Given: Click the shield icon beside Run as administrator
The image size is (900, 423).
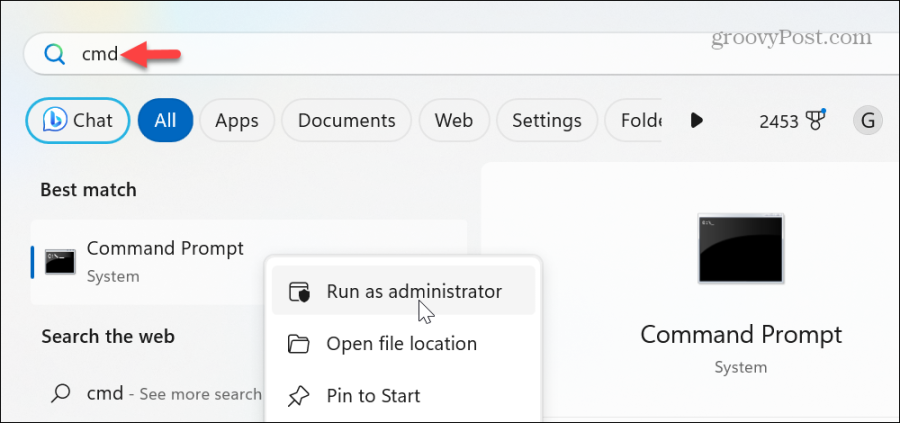Looking at the screenshot, I should pos(299,292).
